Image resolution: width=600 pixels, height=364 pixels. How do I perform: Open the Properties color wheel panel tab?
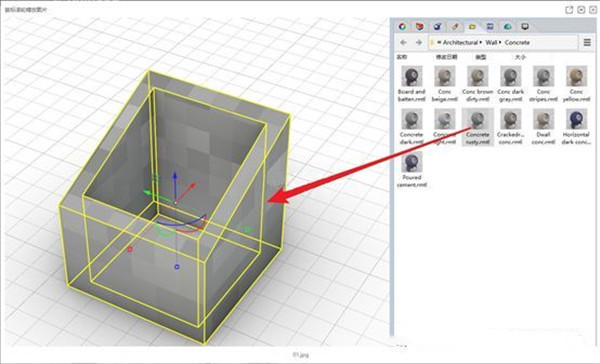coord(402,26)
